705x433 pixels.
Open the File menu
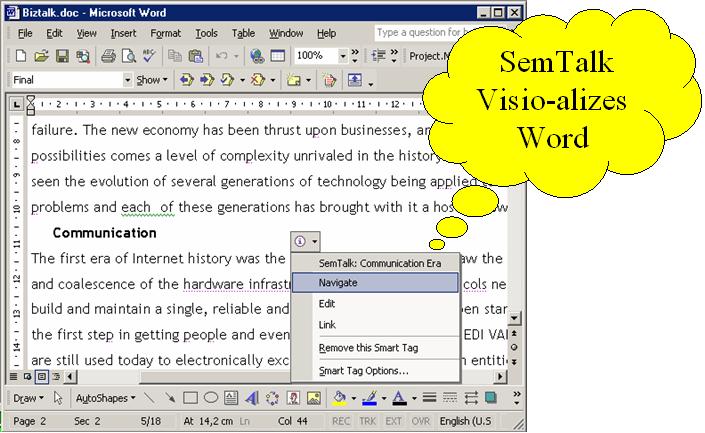tap(25, 33)
